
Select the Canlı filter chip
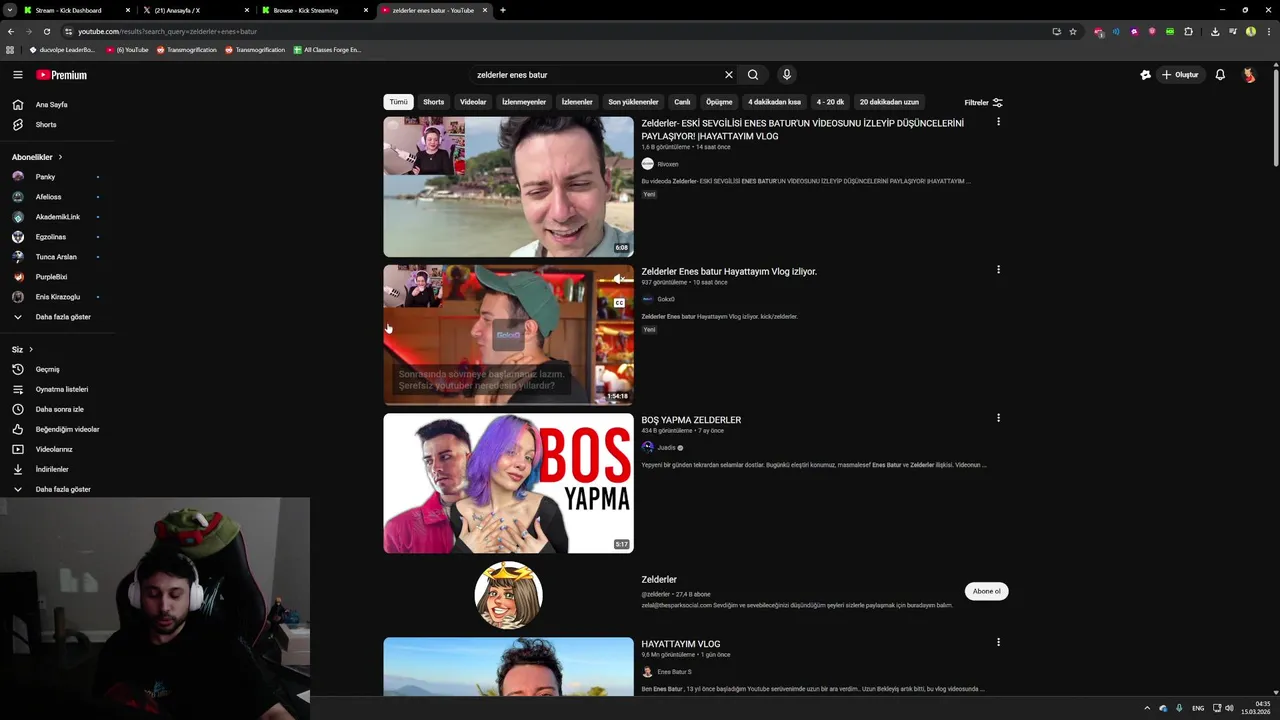(682, 102)
